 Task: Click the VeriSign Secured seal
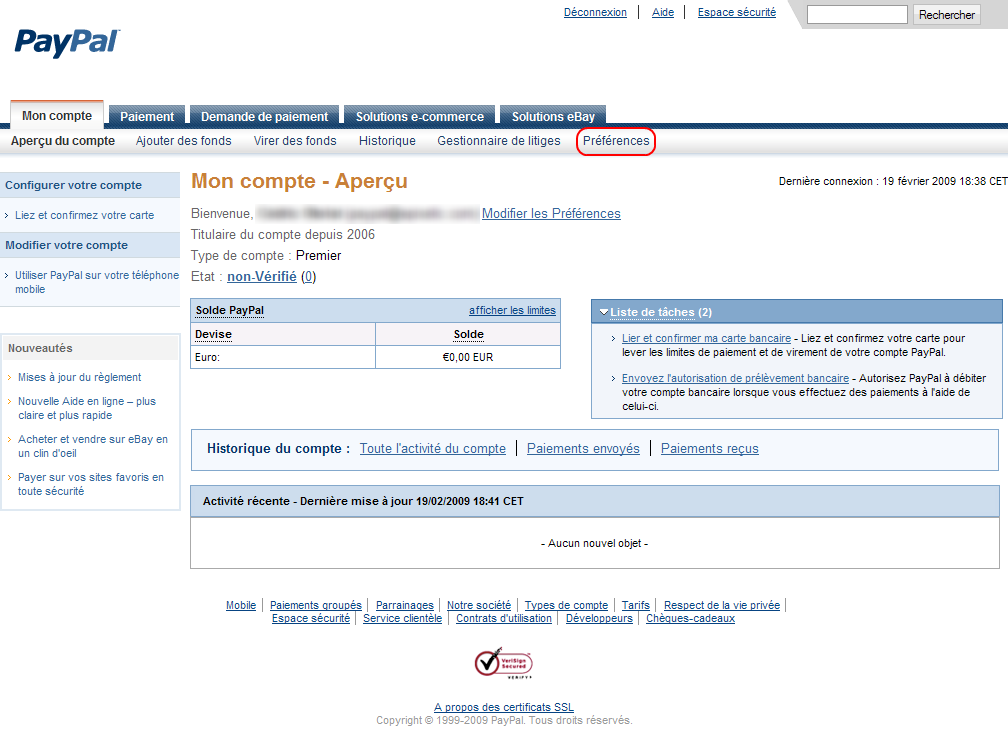(503, 664)
